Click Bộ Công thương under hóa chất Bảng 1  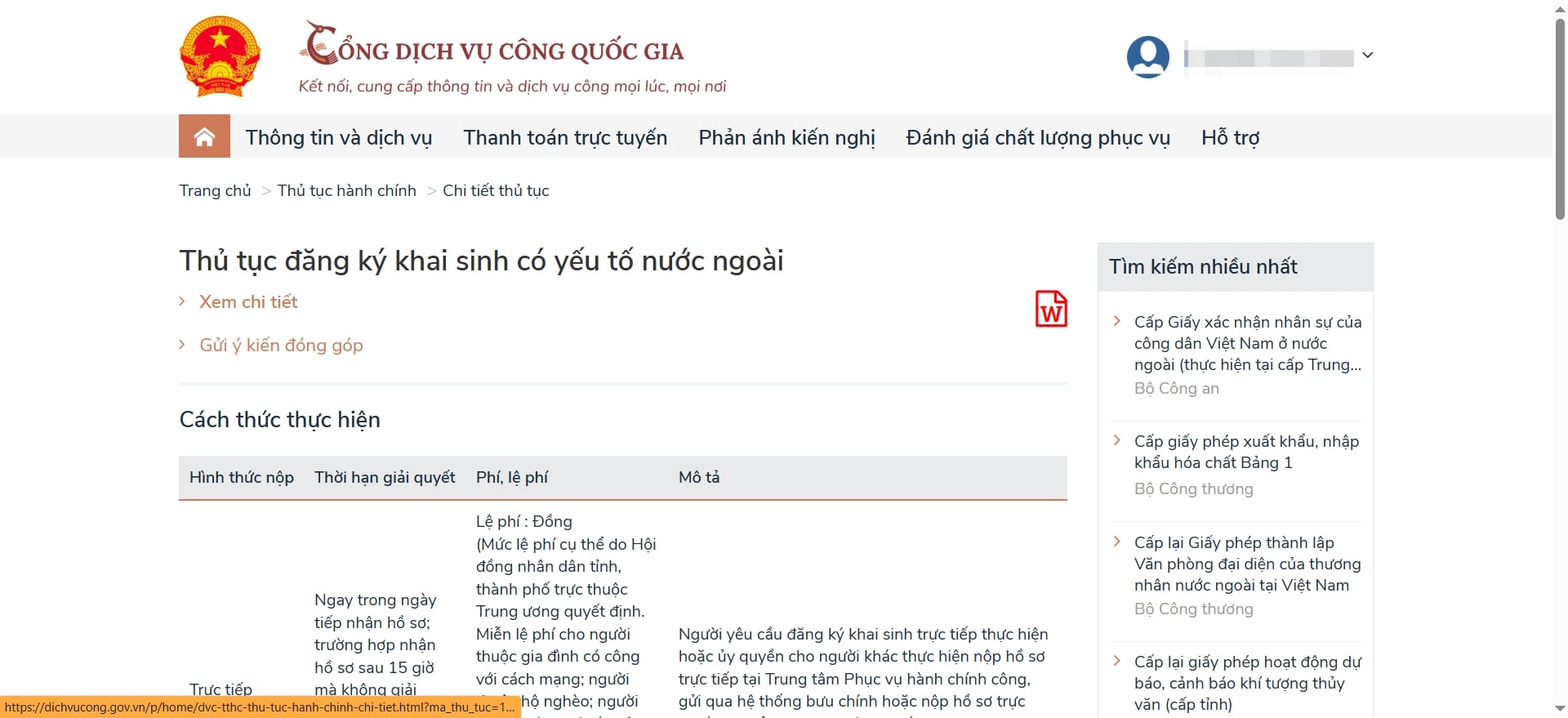pyautogui.click(x=1194, y=488)
